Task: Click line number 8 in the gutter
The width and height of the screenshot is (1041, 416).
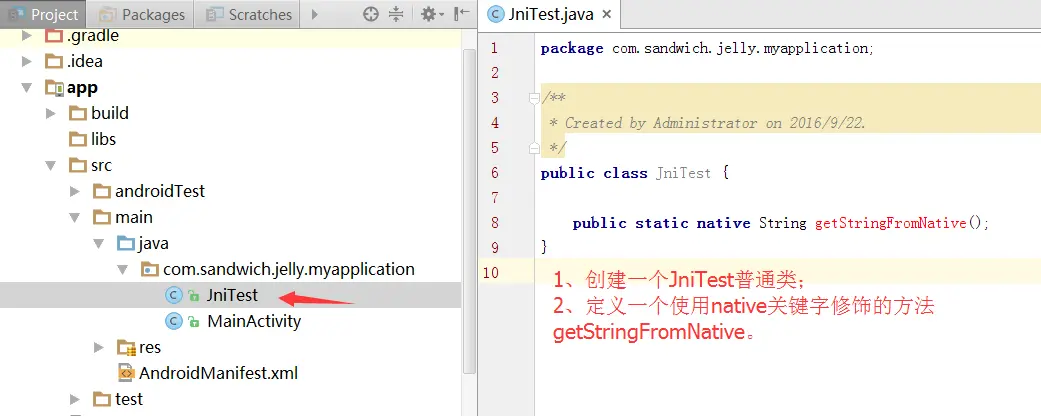Action: pos(494,223)
